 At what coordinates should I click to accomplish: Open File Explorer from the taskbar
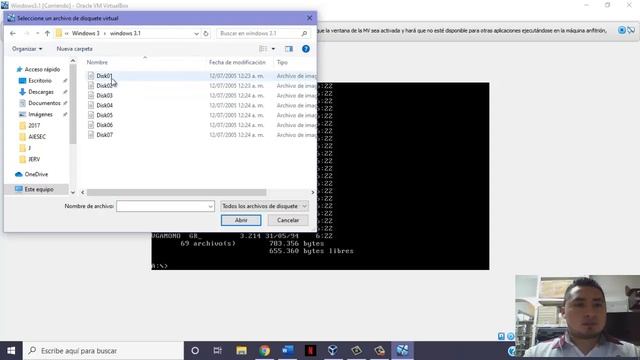click(241, 351)
